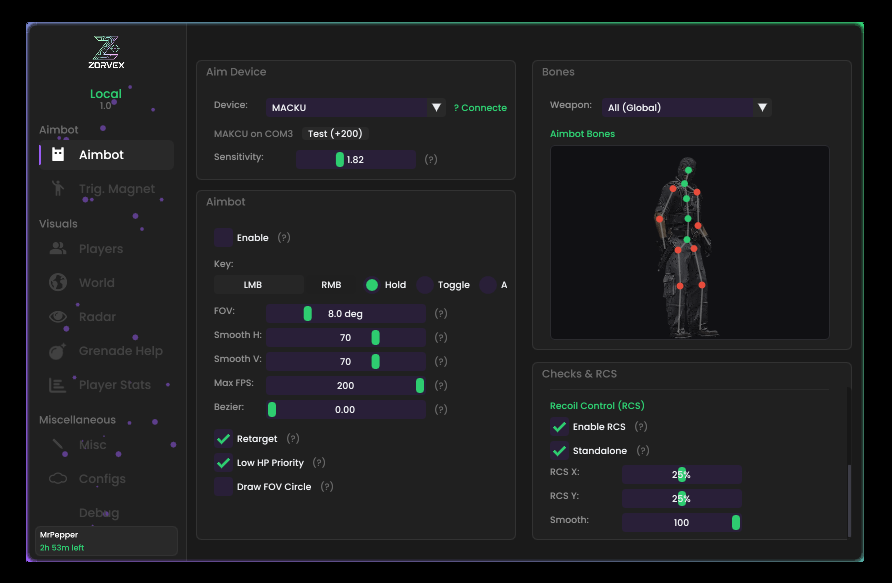Open the Radar eye icon
This screenshot has width=892, height=583.
(x=58, y=317)
